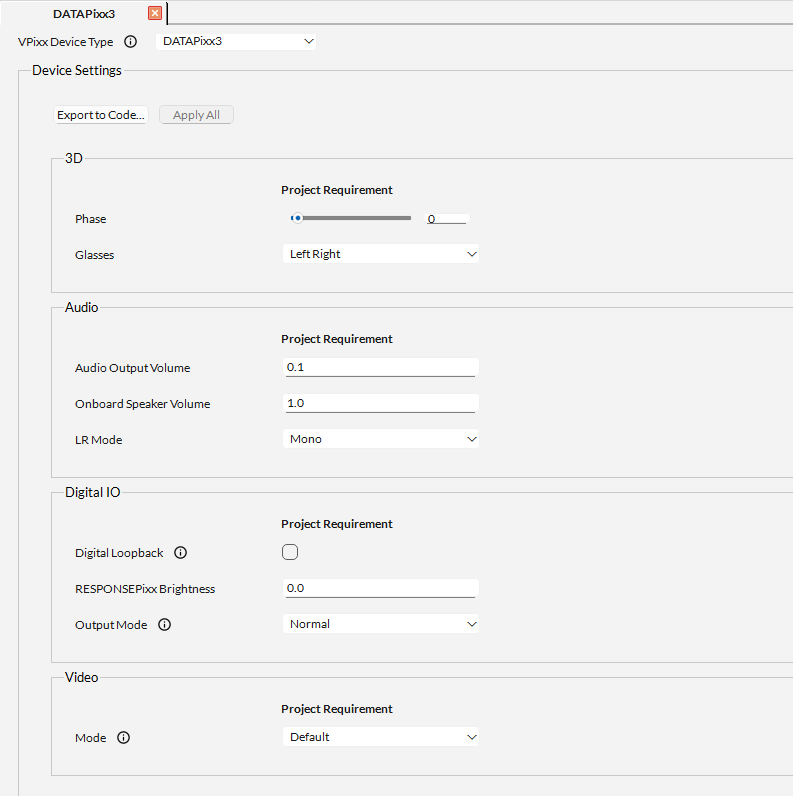Click the Output Mode label
Screen dimensions: 793x796
111,625
